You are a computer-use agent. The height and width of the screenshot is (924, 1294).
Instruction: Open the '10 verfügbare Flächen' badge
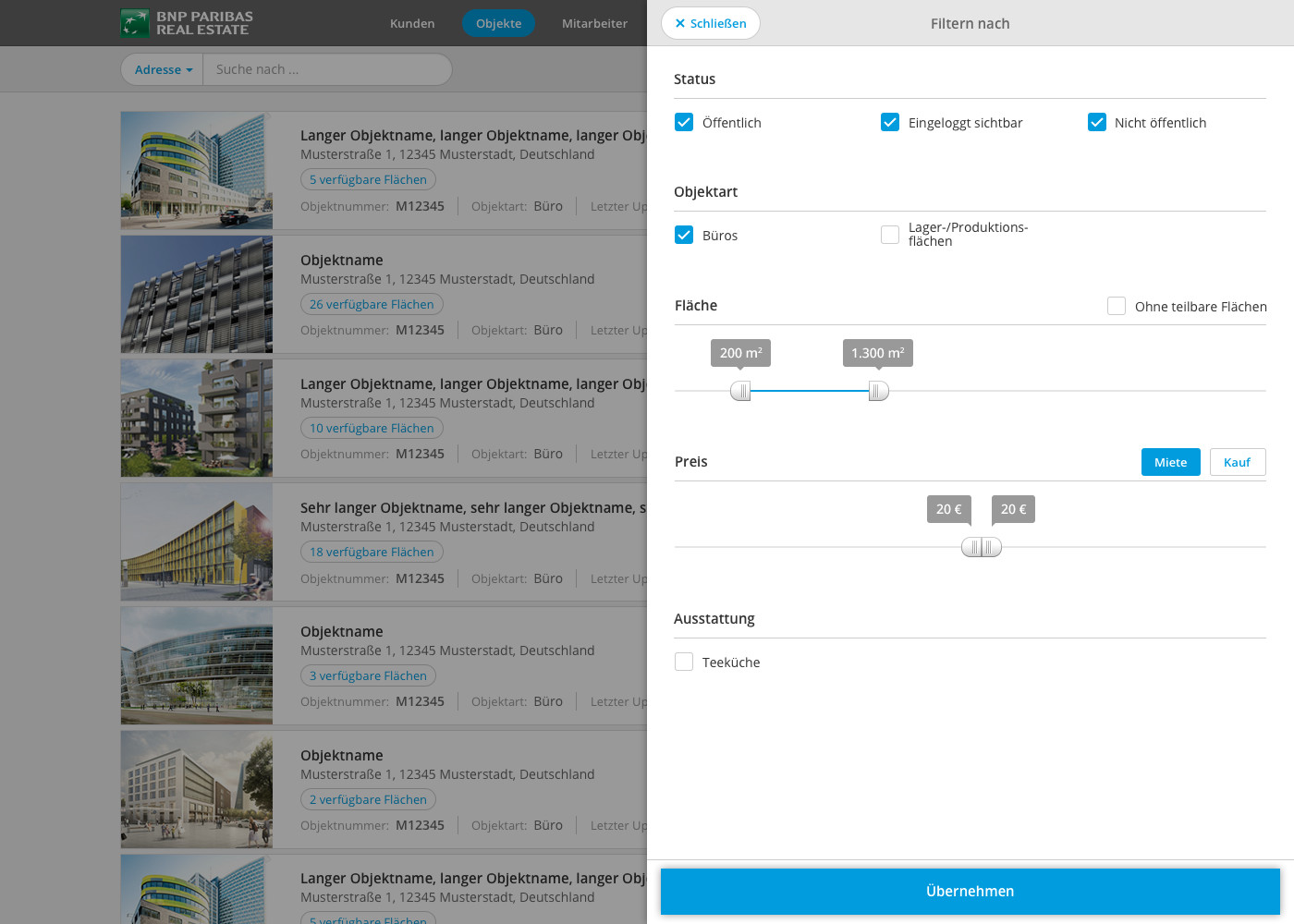372,428
